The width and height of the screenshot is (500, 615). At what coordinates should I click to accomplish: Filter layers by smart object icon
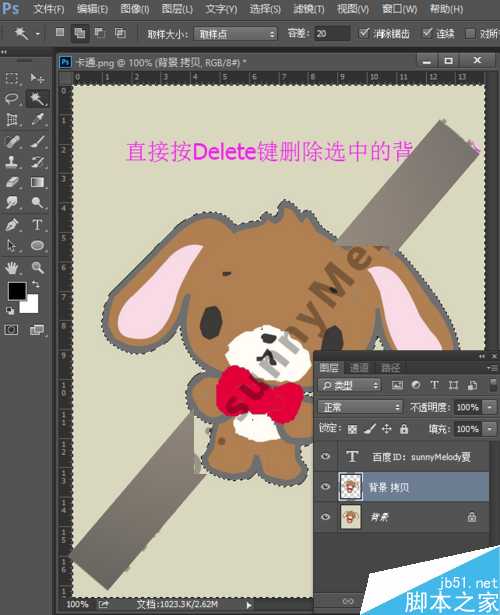(472, 385)
